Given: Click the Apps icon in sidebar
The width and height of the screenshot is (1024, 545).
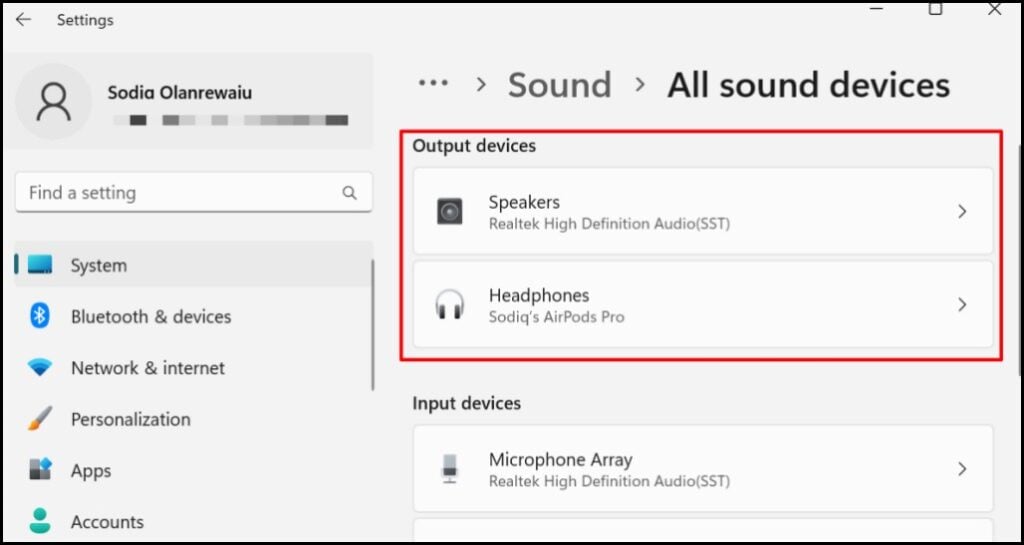Looking at the screenshot, I should coord(40,470).
